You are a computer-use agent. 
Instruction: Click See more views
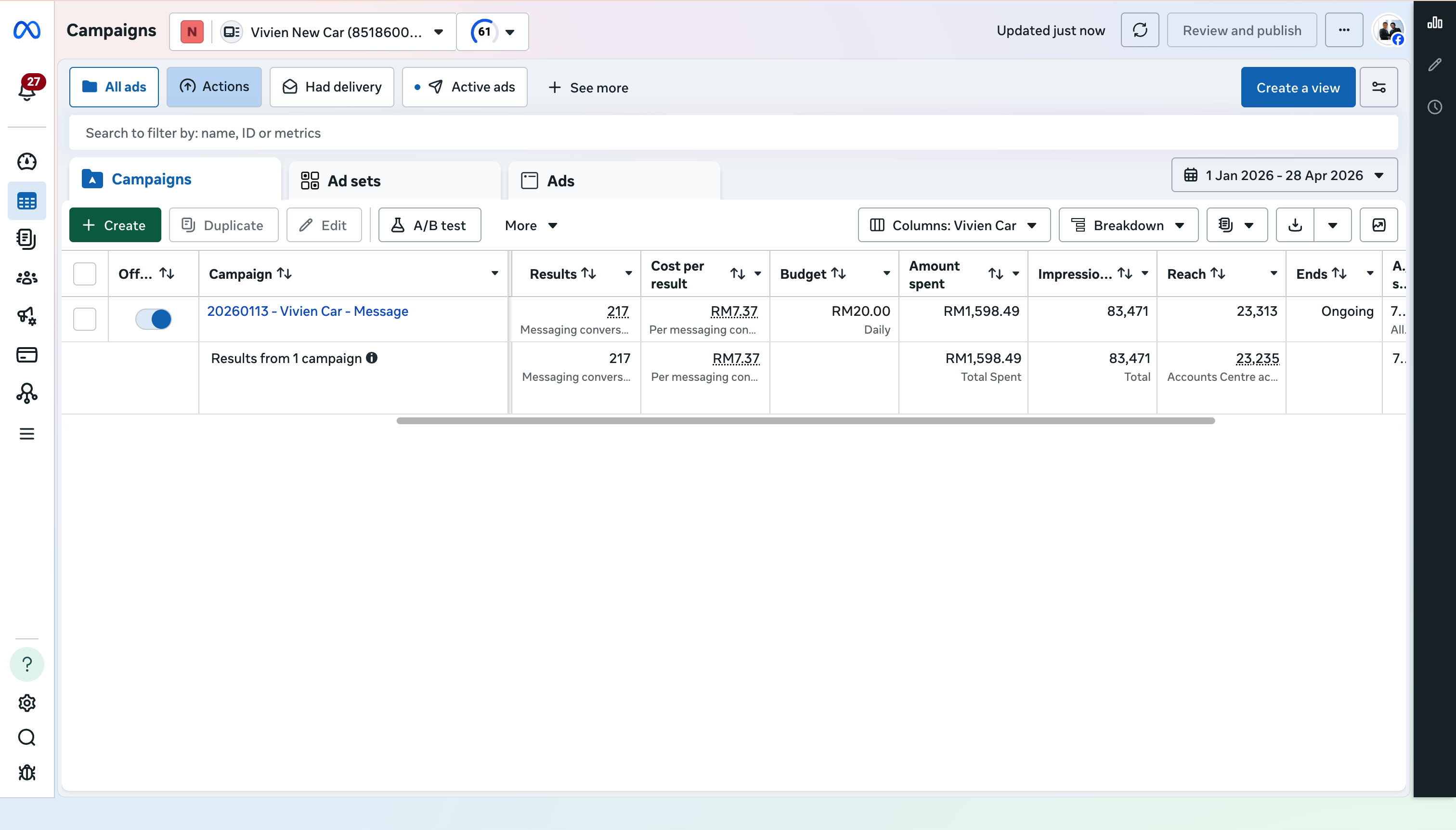point(588,88)
